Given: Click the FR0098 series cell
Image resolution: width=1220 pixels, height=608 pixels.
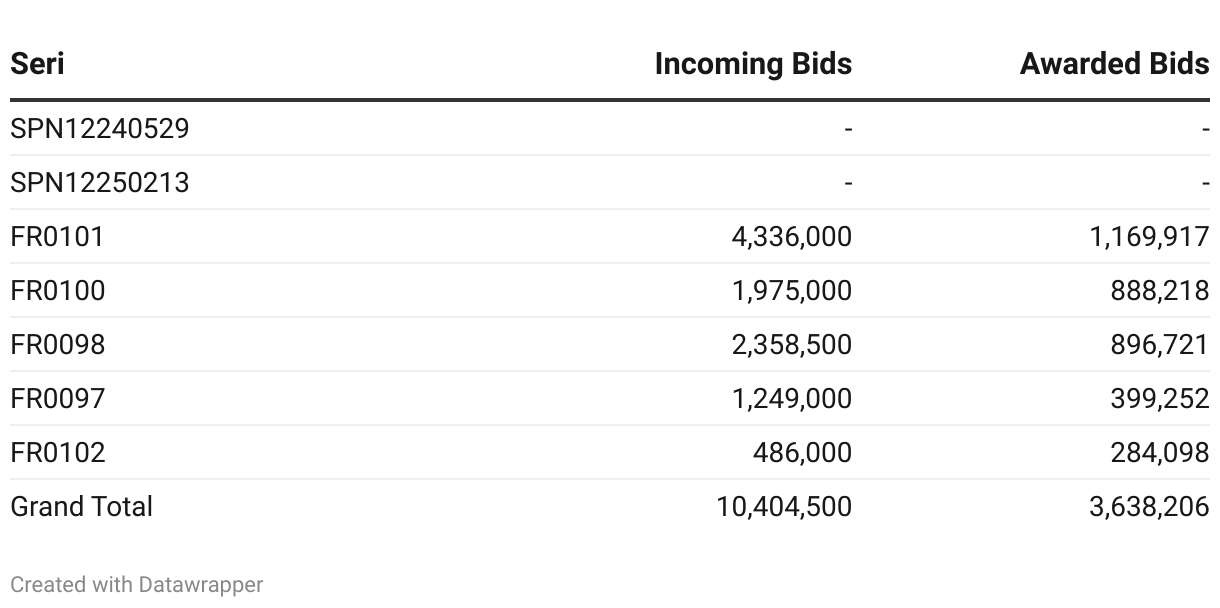Looking at the screenshot, I should pyautogui.click(x=57, y=345).
